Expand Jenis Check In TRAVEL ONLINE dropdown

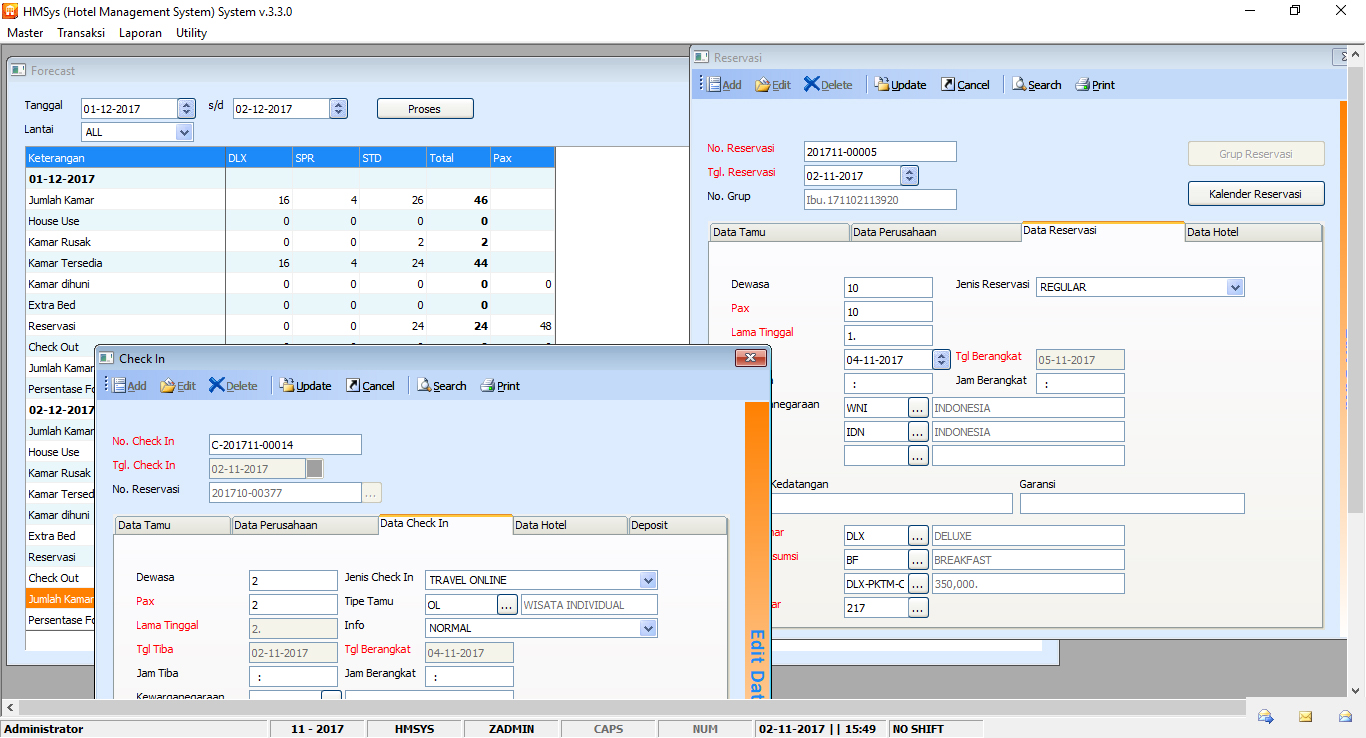click(x=648, y=580)
